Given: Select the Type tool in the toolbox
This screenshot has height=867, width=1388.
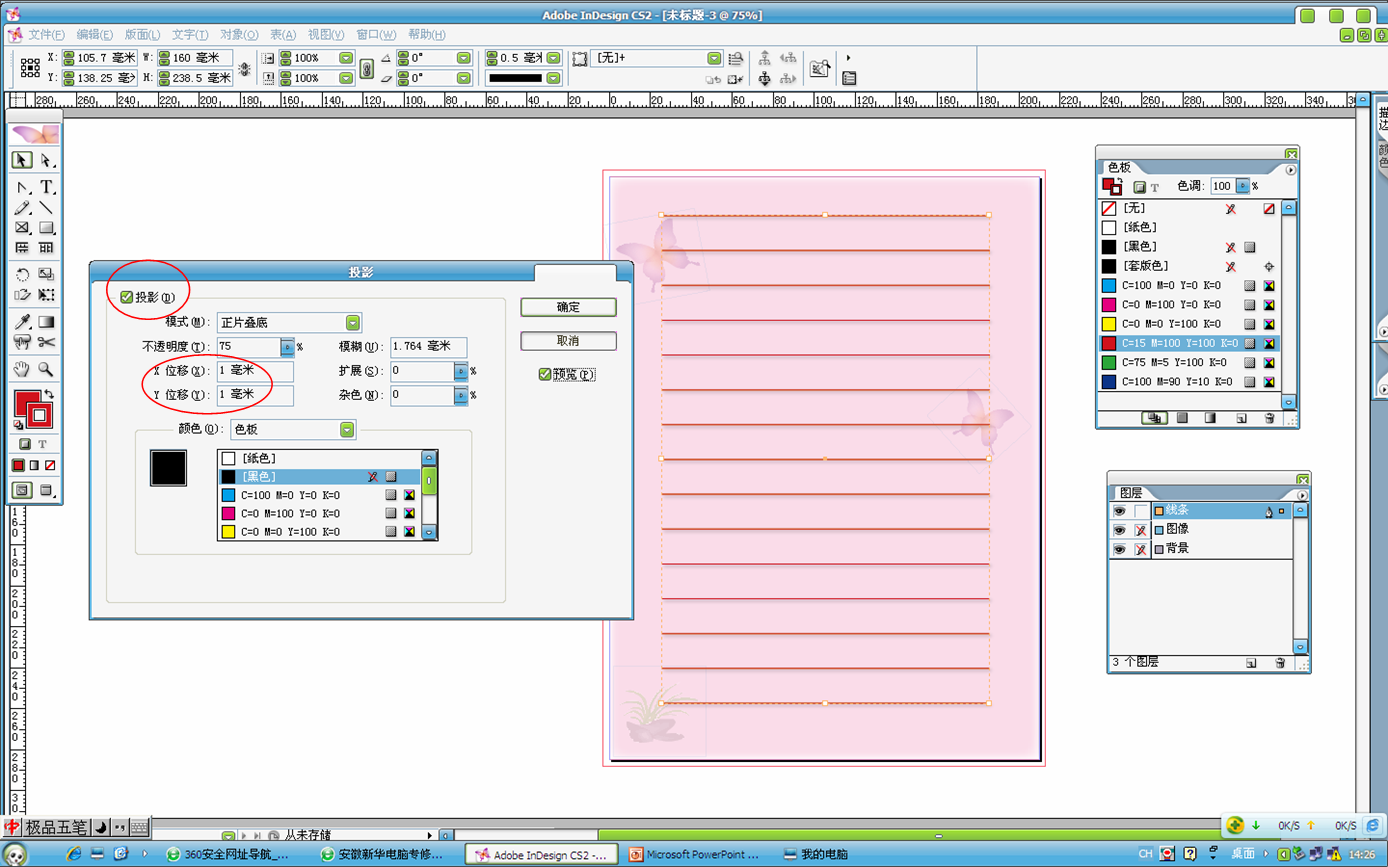Looking at the screenshot, I should (46, 187).
